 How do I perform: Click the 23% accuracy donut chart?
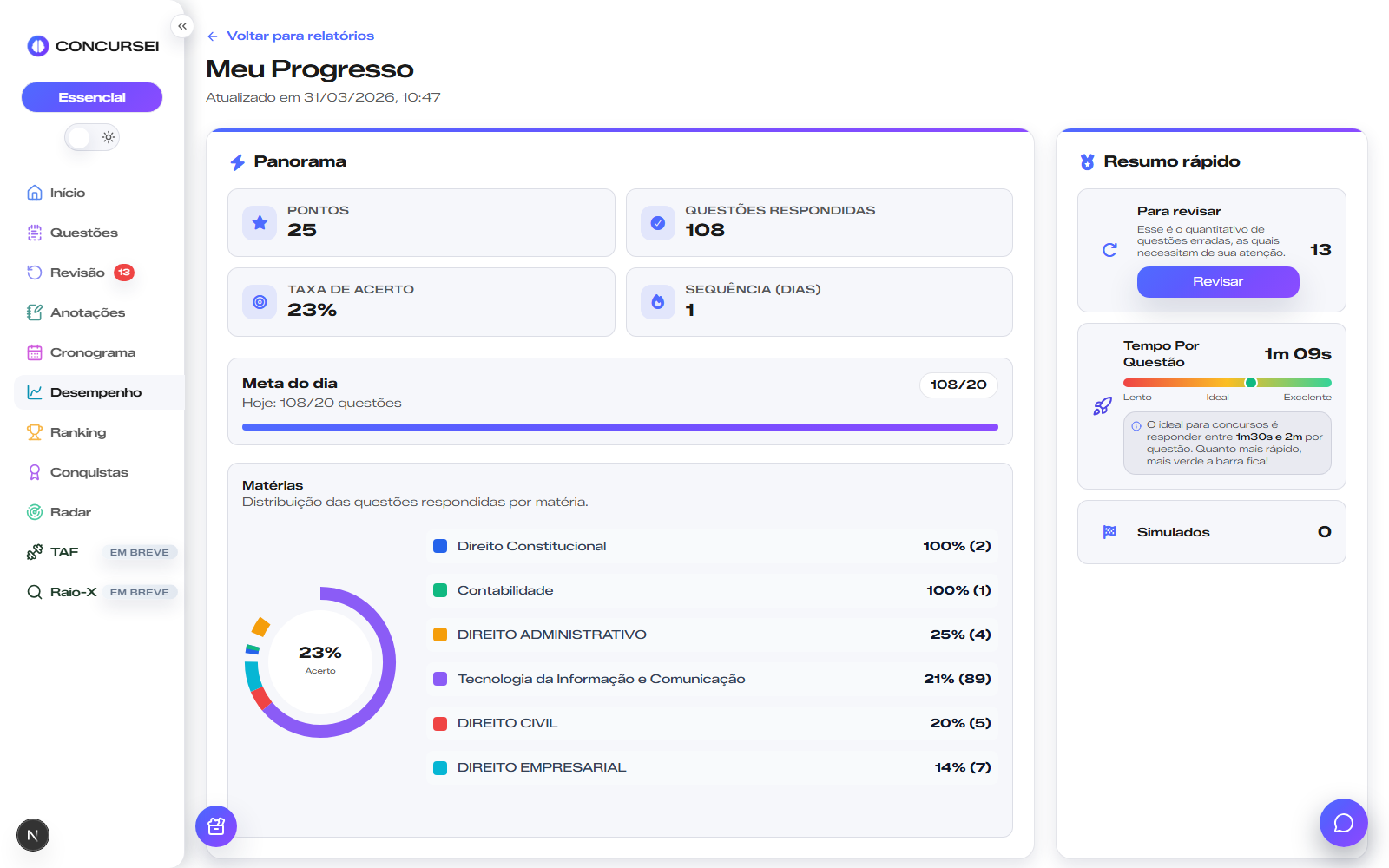320,661
